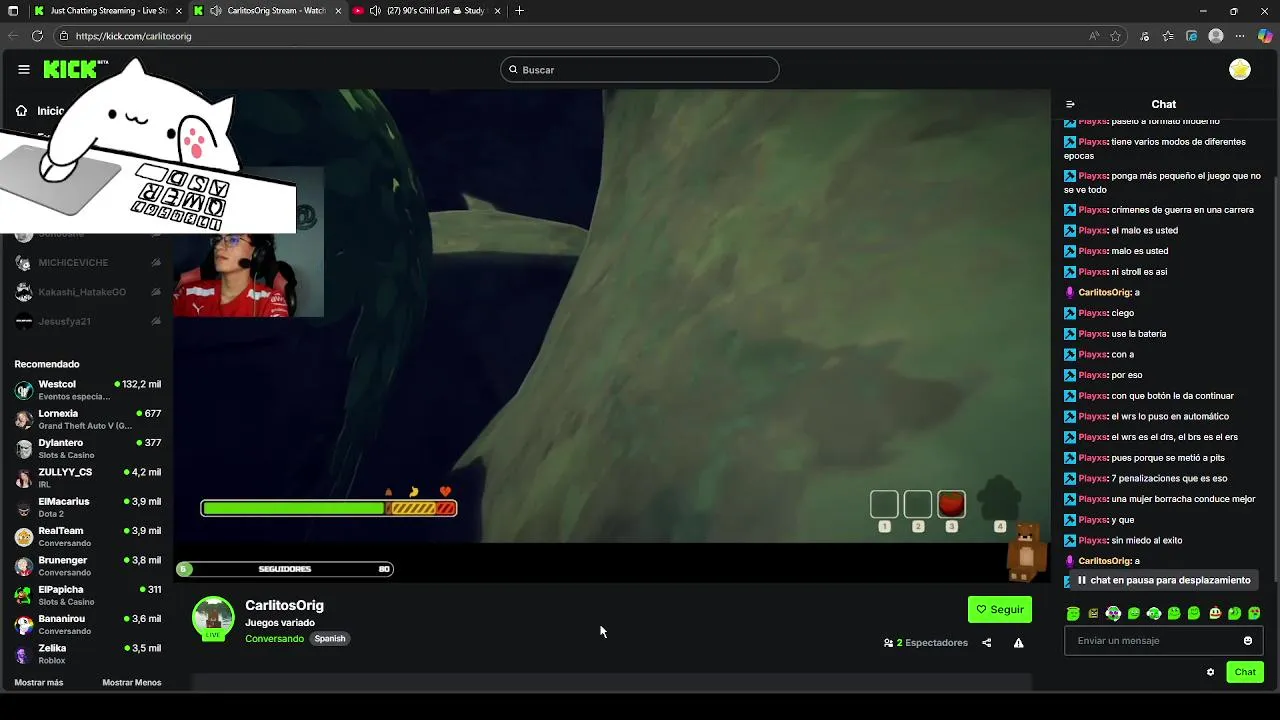
Task: Click the CarlitosOrig channel avatar
Action: 213,617
